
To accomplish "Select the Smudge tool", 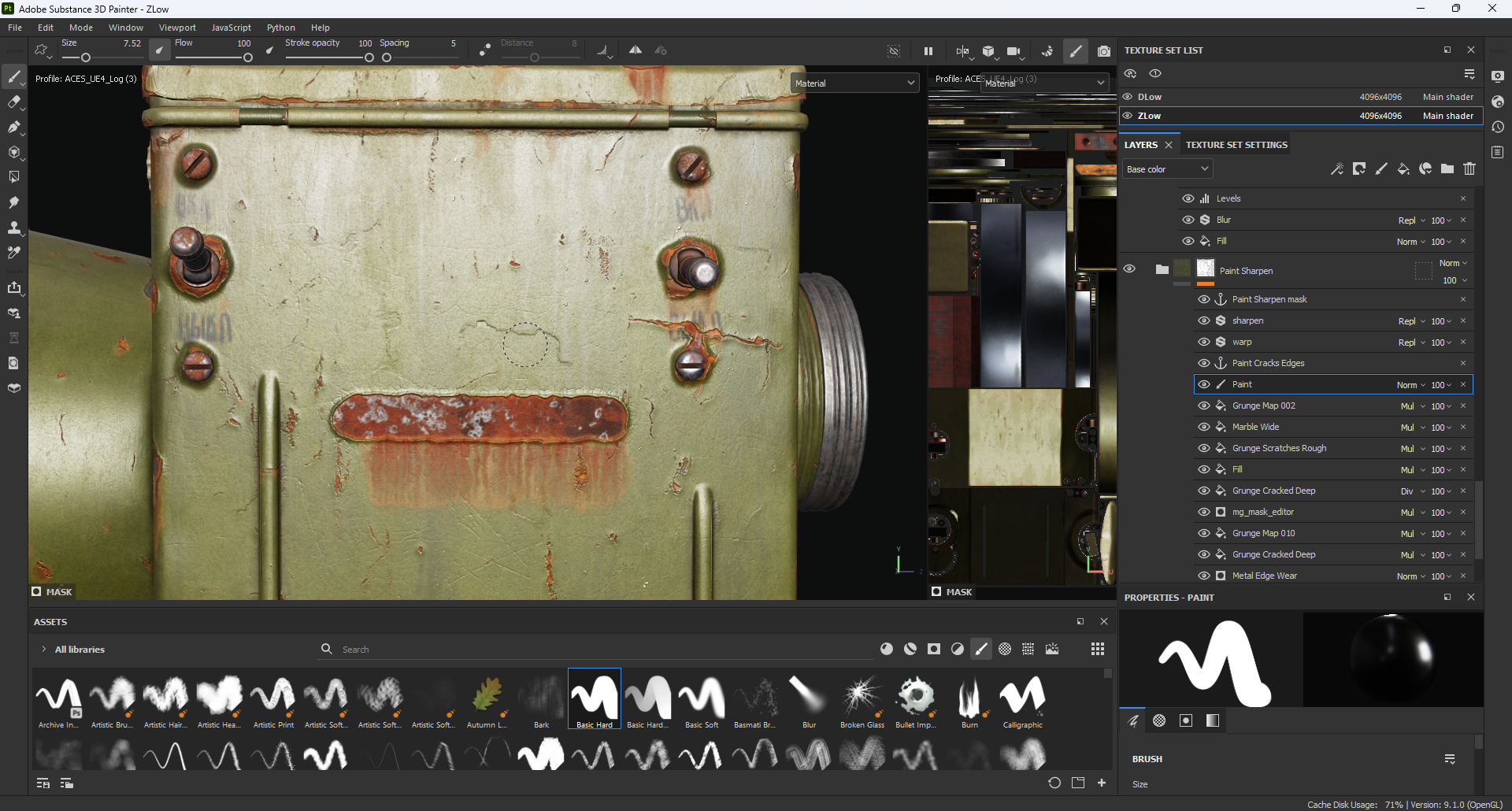I will coord(13,202).
